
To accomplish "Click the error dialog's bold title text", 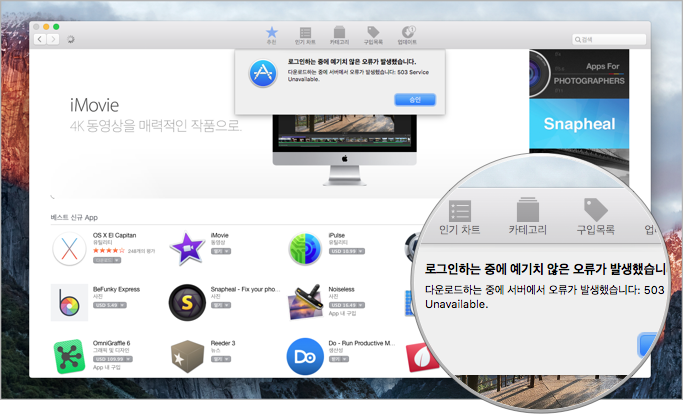I will point(352,62).
